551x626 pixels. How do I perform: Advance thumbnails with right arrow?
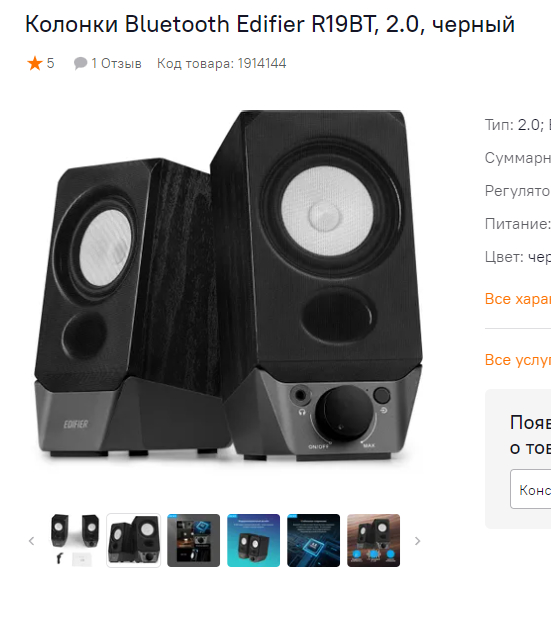pyautogui.click(x=418, y=541)
